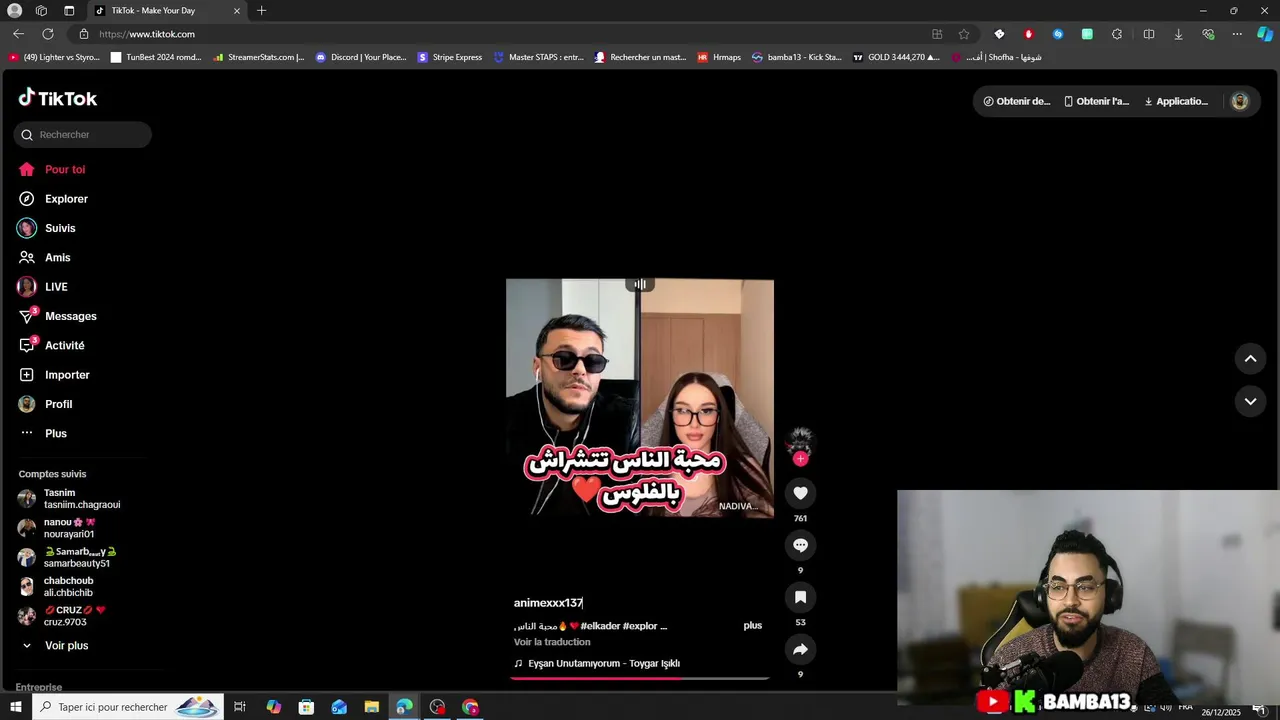The height and width of the screenshot is (720, 1280).
Task: Expand caption with plus link
Action: (753, 626)
